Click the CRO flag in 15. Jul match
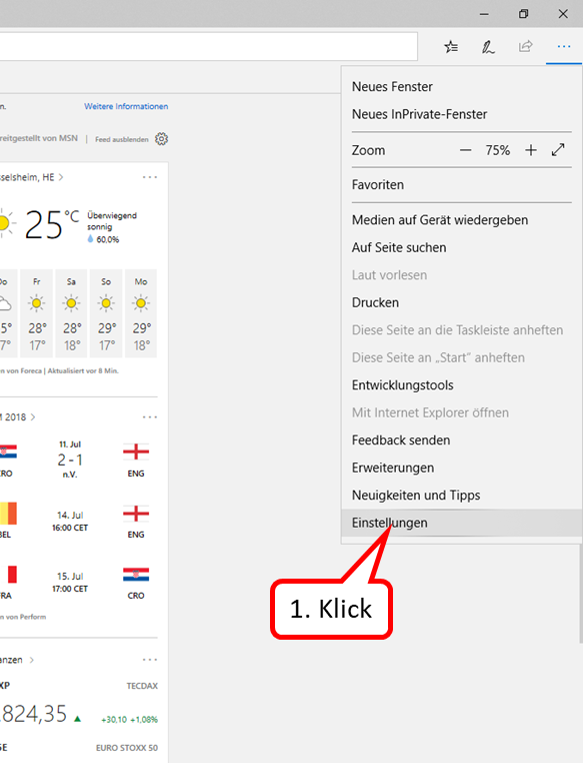 (x=136, y=575)
